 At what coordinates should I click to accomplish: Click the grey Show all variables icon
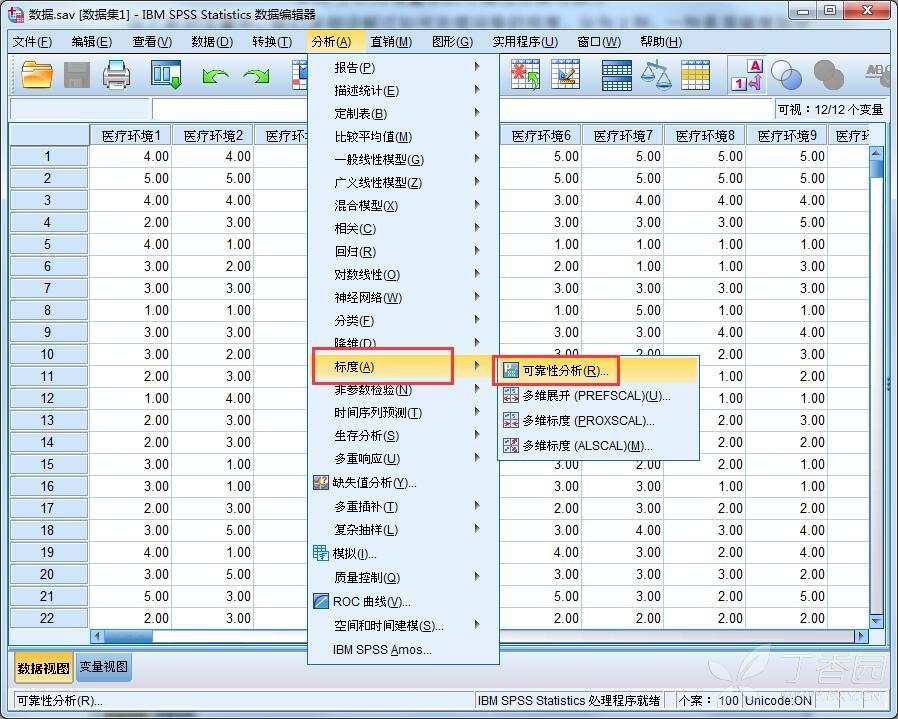pos(829,75)
